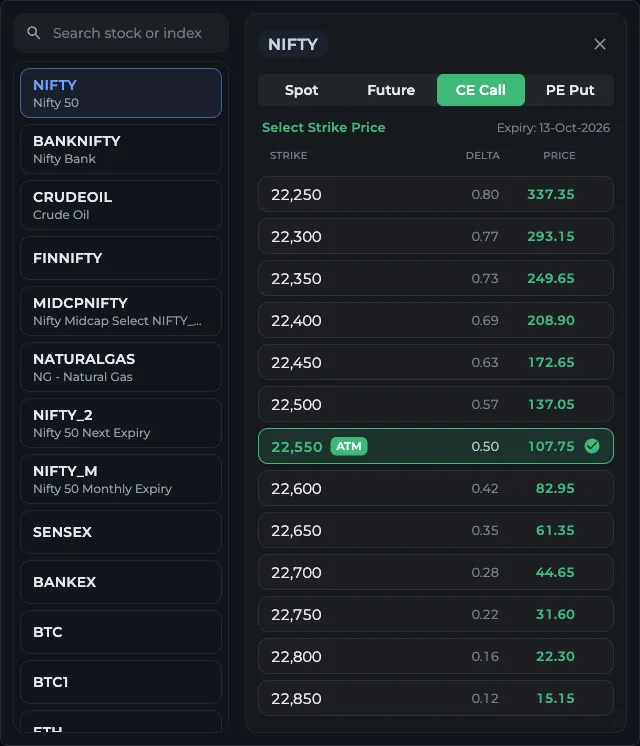Viewport: 640px width, 746px height.
Task: Switch to the Future tab
Action: pos(391,90)
